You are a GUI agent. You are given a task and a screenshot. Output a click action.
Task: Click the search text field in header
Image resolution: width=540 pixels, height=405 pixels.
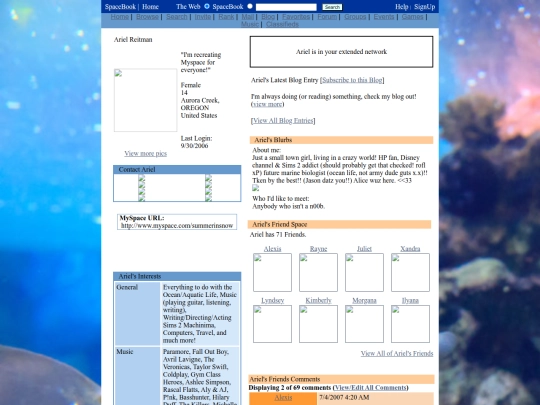tap(286, 7)
